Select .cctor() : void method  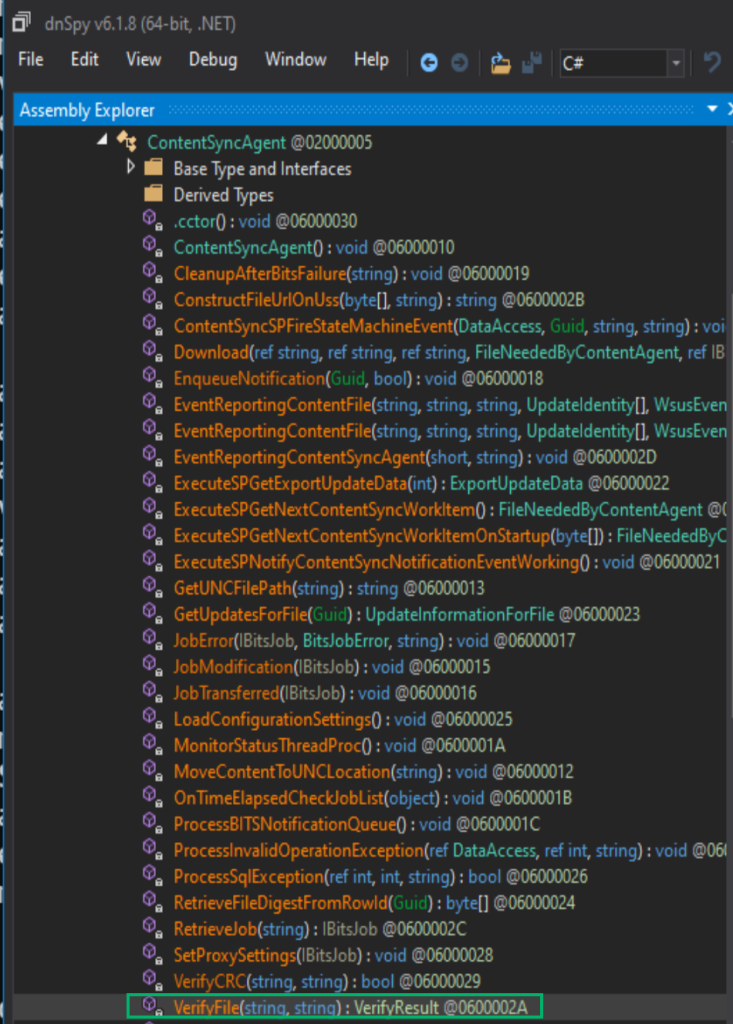tap(265, 221)
